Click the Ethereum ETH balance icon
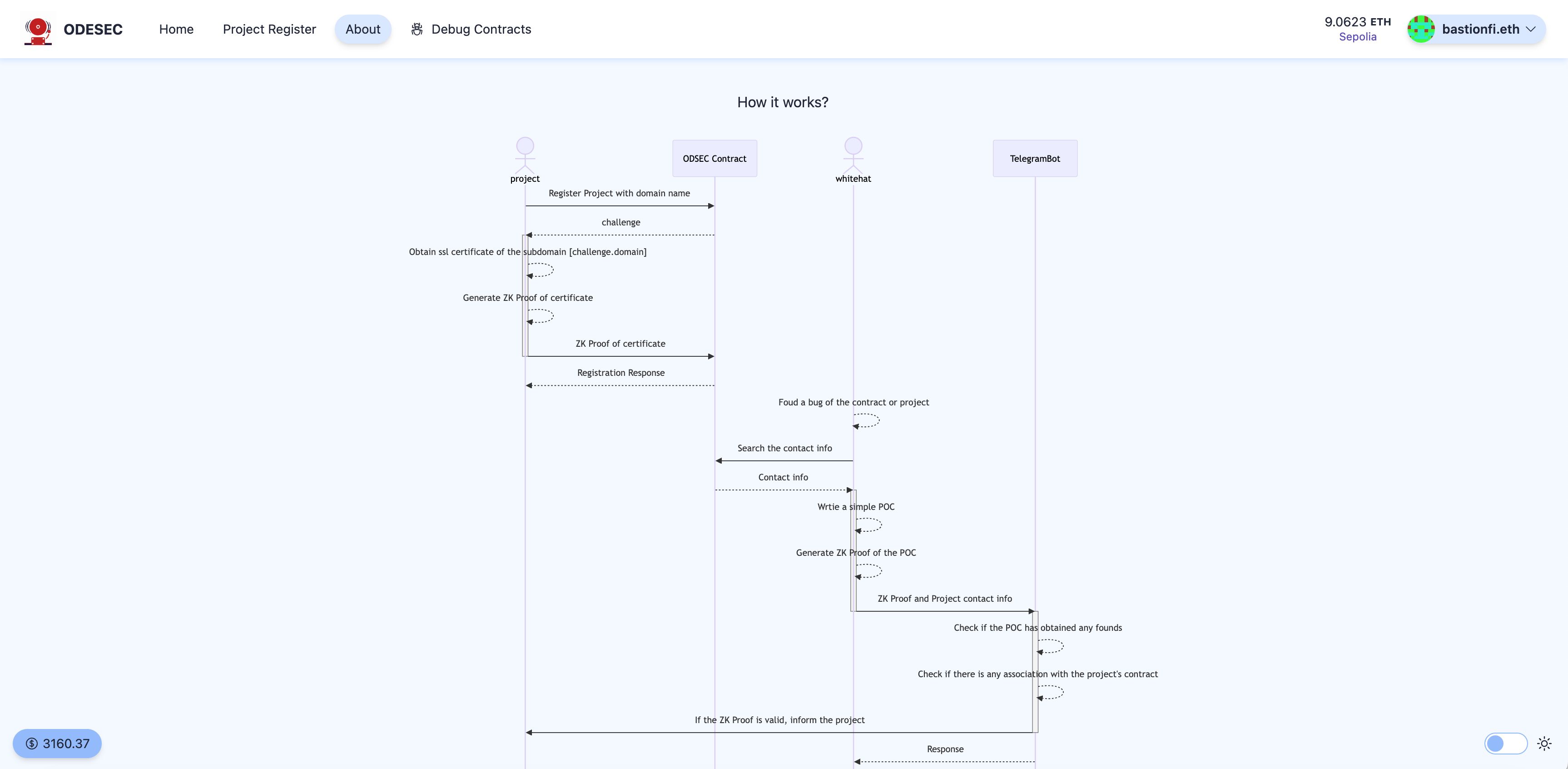This screenshot has height=769, width=1568. click(x=1357, y=28)
